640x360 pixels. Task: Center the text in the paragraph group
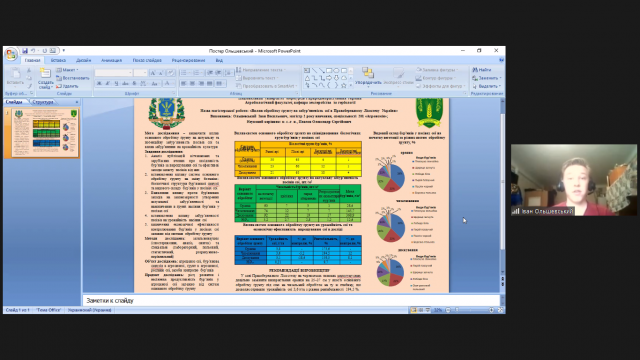(192, 83)
